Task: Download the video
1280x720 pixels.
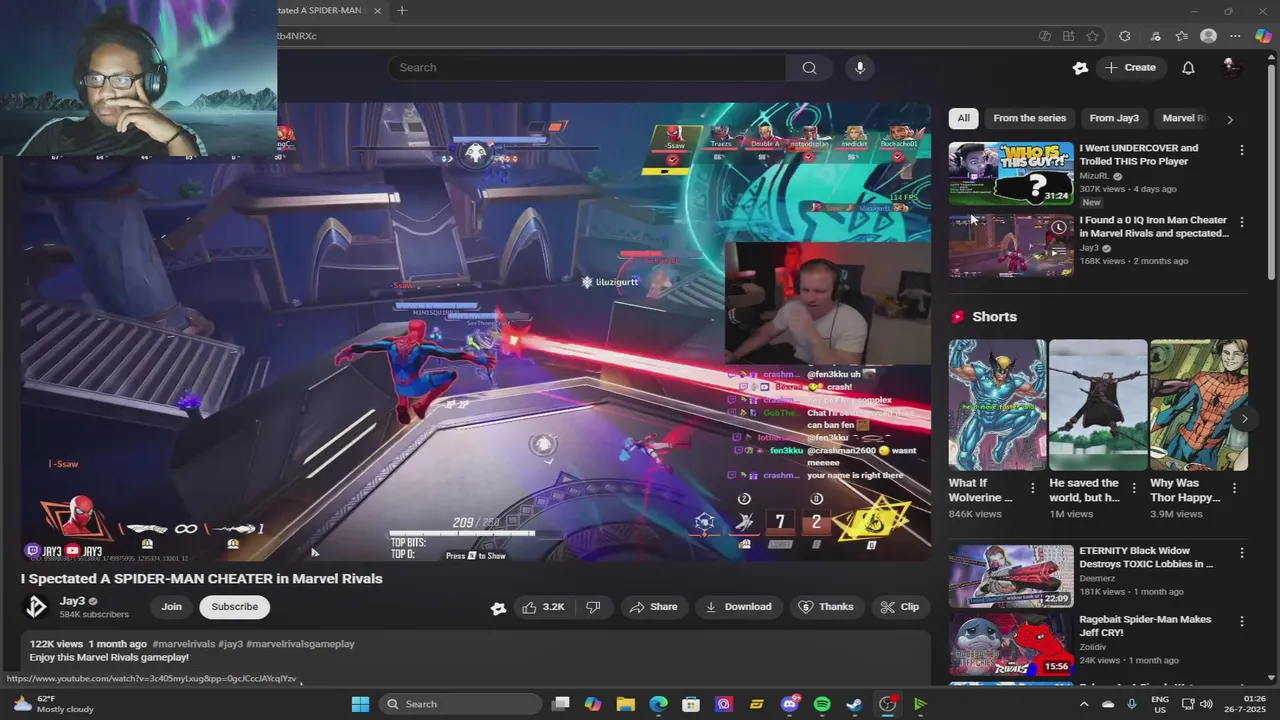Action: click(738, 607)
